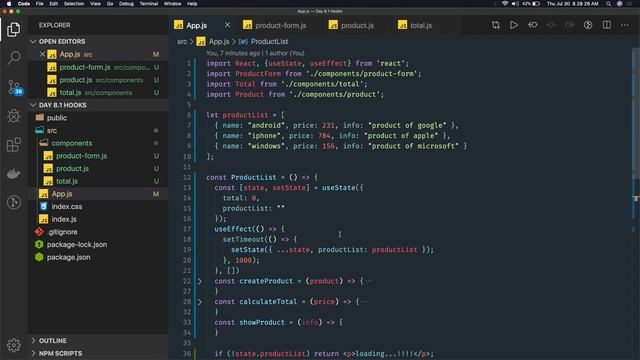Split the editor to the right
The height and width of the screenshot is (360, 640).
(x=607, y=25)
